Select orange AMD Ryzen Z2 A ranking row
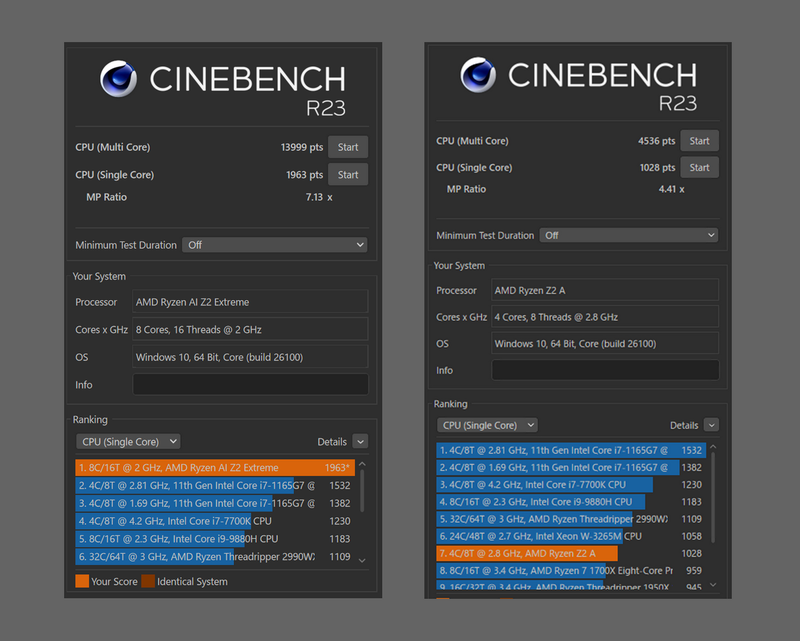 pyautogui.click(x=527, y=554)
